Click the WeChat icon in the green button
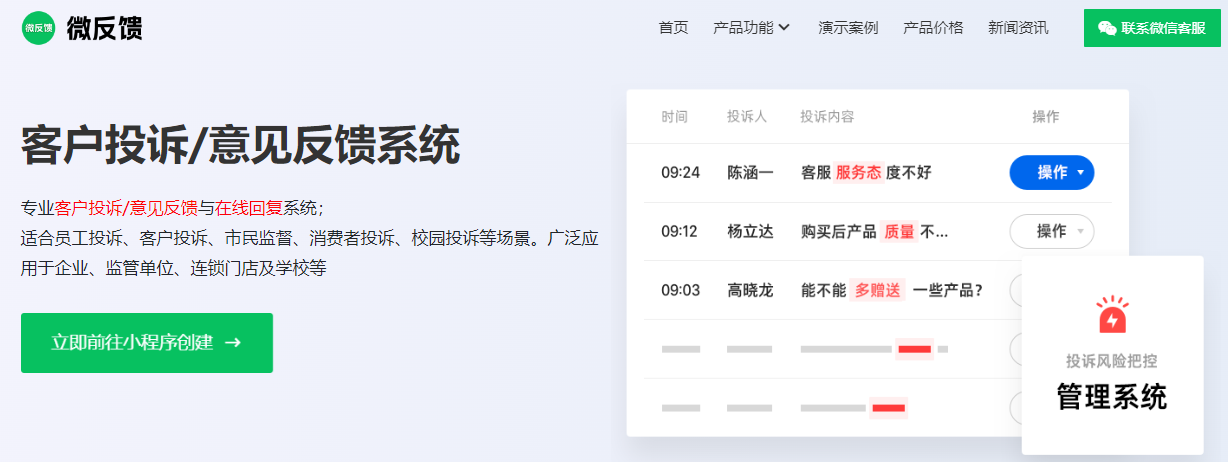This screenshot has height=462, width=1228. pyautogui.click(x=1106, y=28)
